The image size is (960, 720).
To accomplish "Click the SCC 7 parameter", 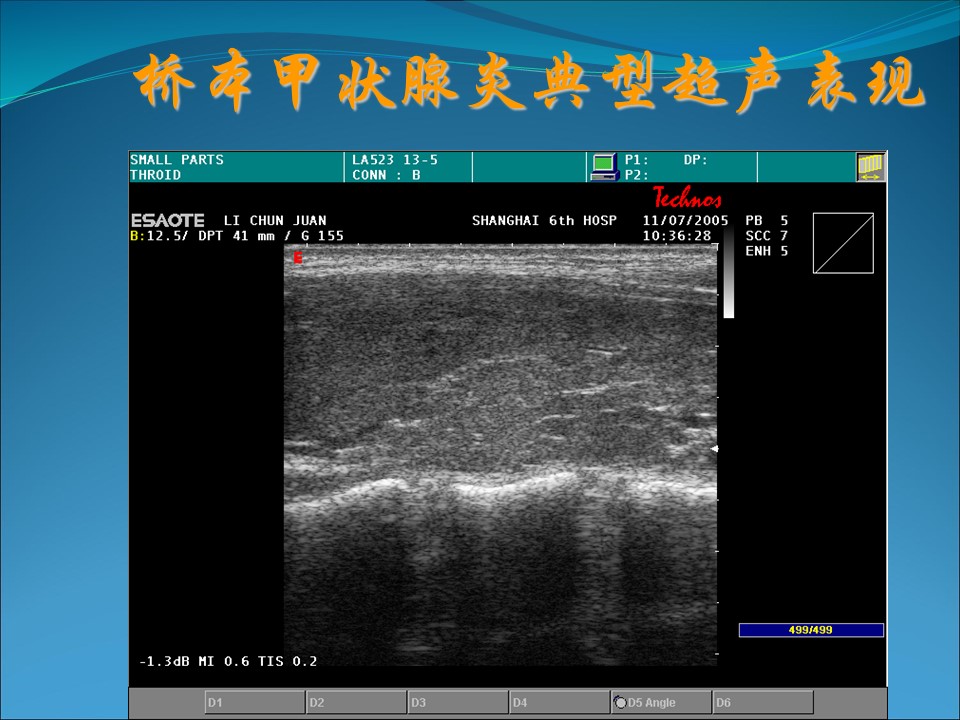I will pyautogui.click(x=767, y=236).
